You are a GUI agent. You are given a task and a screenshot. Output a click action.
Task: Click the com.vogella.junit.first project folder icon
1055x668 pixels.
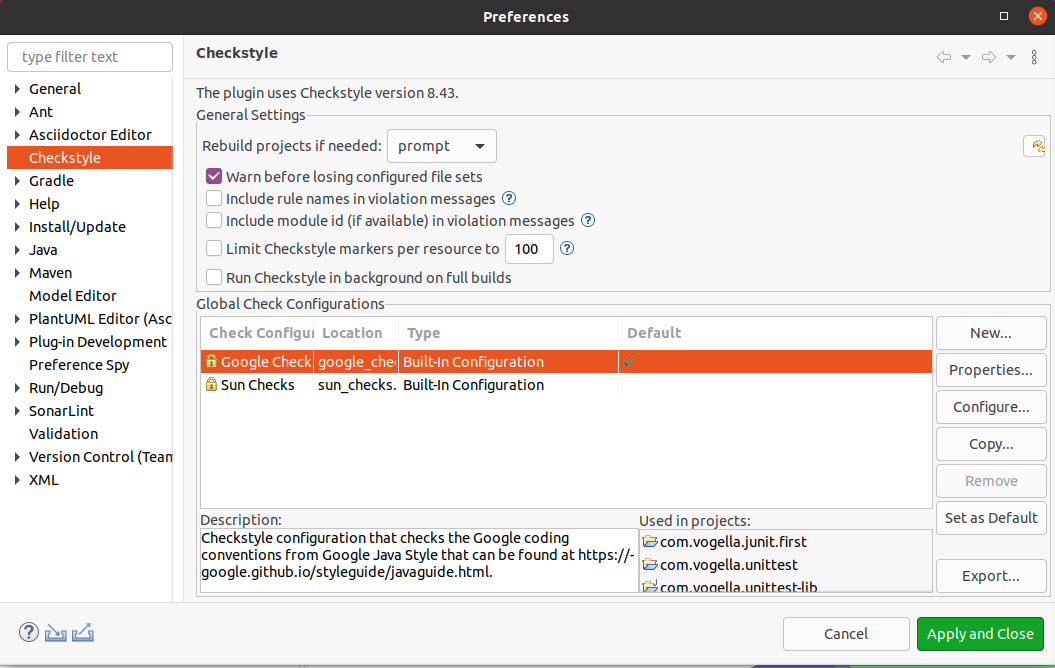click(649, 541)
